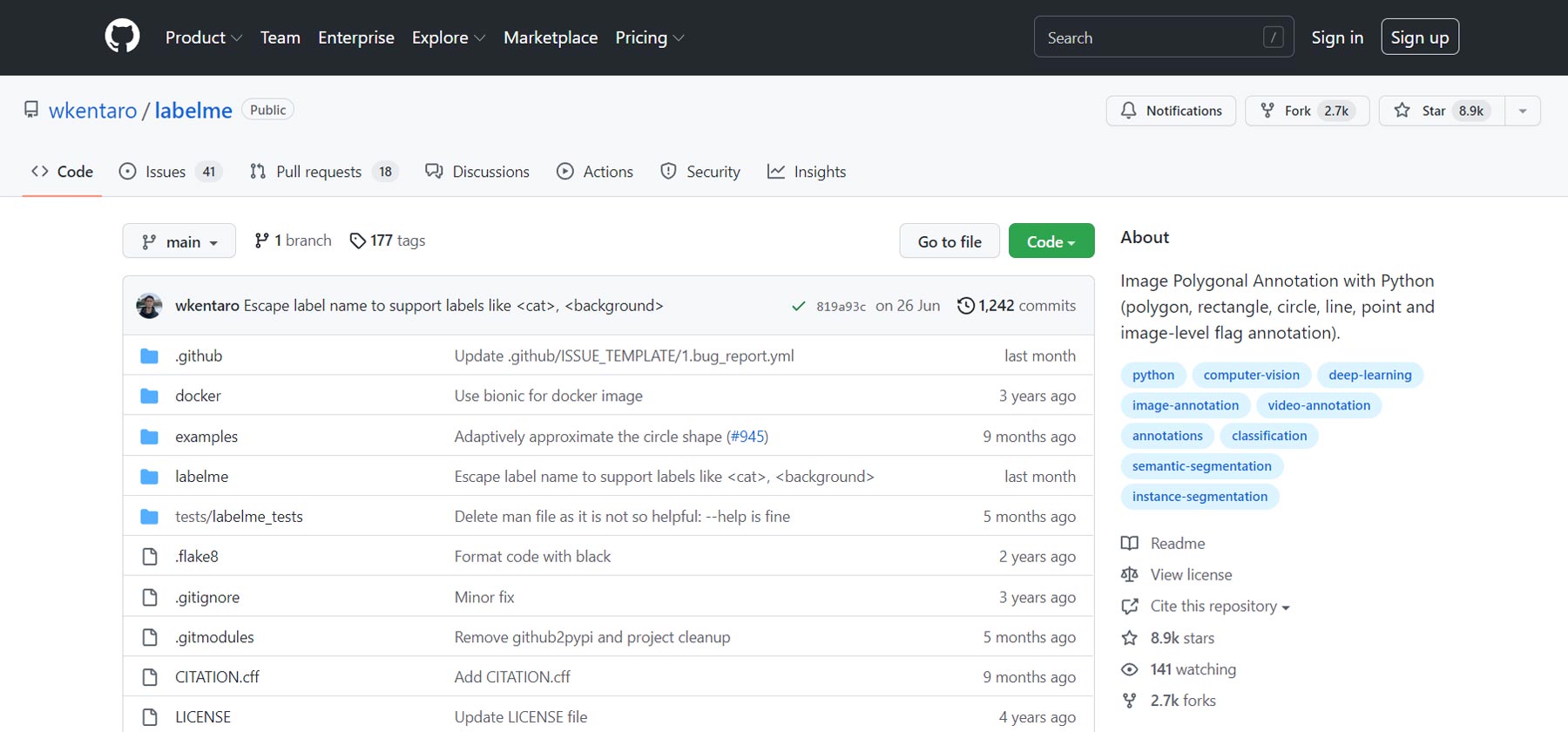Expand the Explore menu
Viewport: 1568px width, 732px height.
tap(449, 37)
